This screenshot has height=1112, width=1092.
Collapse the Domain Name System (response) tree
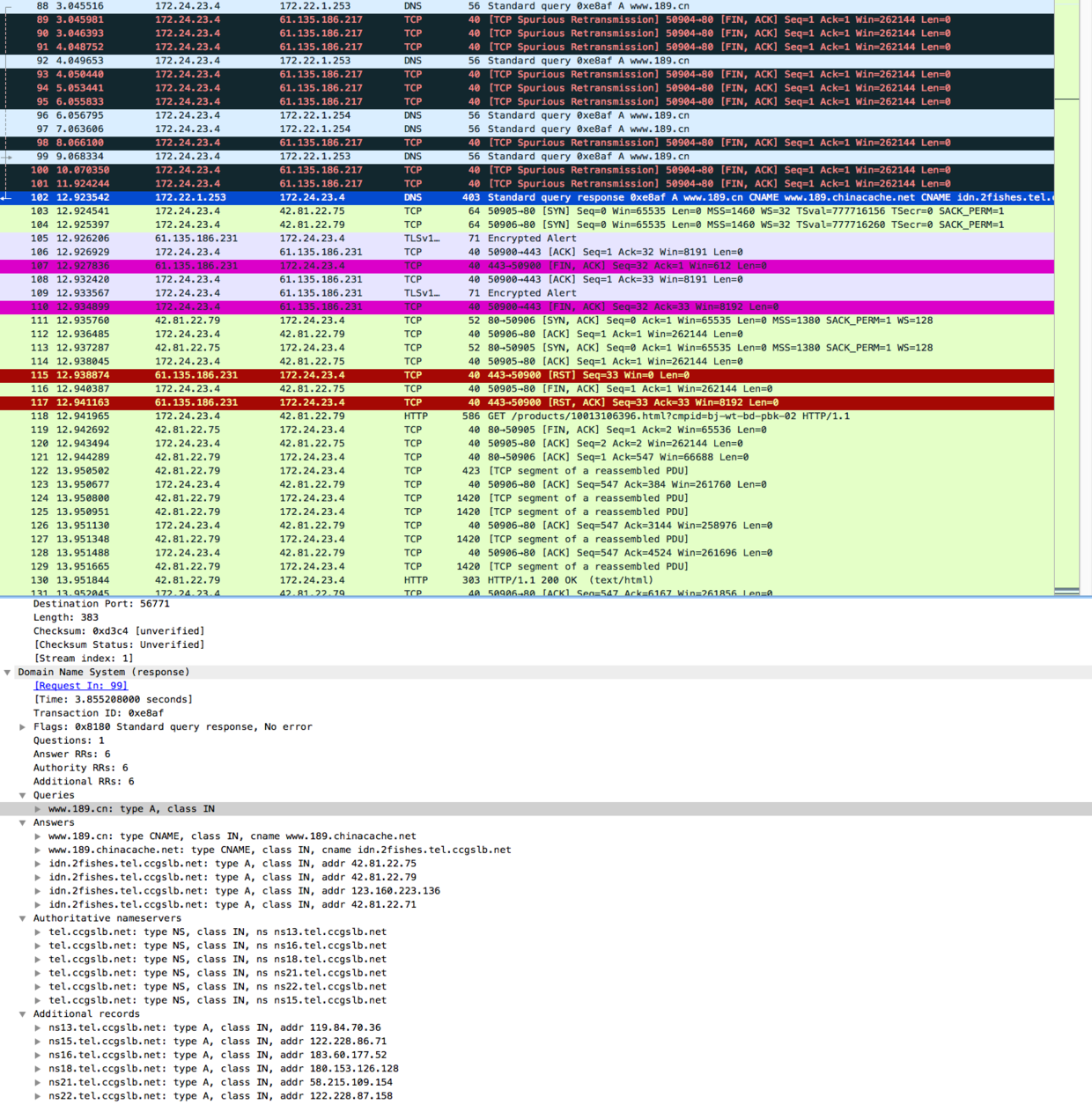tap(8, 672)
